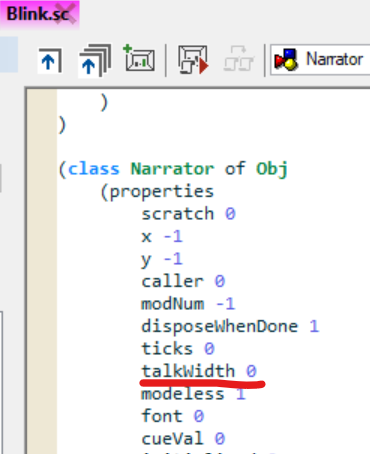370x454 pixels.
Task: Click the properties keyword in the code
Action: pyautogui.click(x=162, y=191)
